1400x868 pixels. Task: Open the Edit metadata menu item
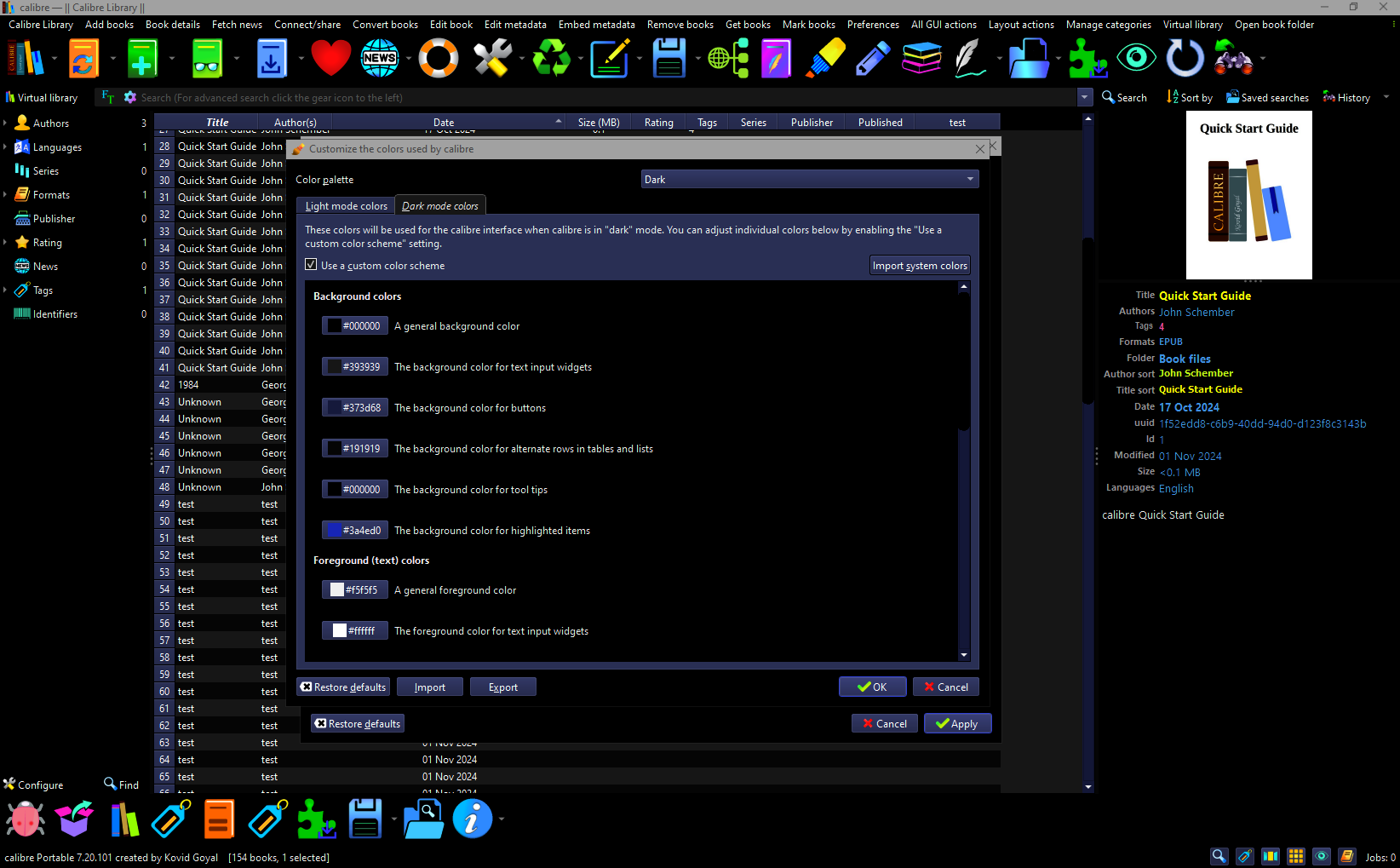(515, 25)
